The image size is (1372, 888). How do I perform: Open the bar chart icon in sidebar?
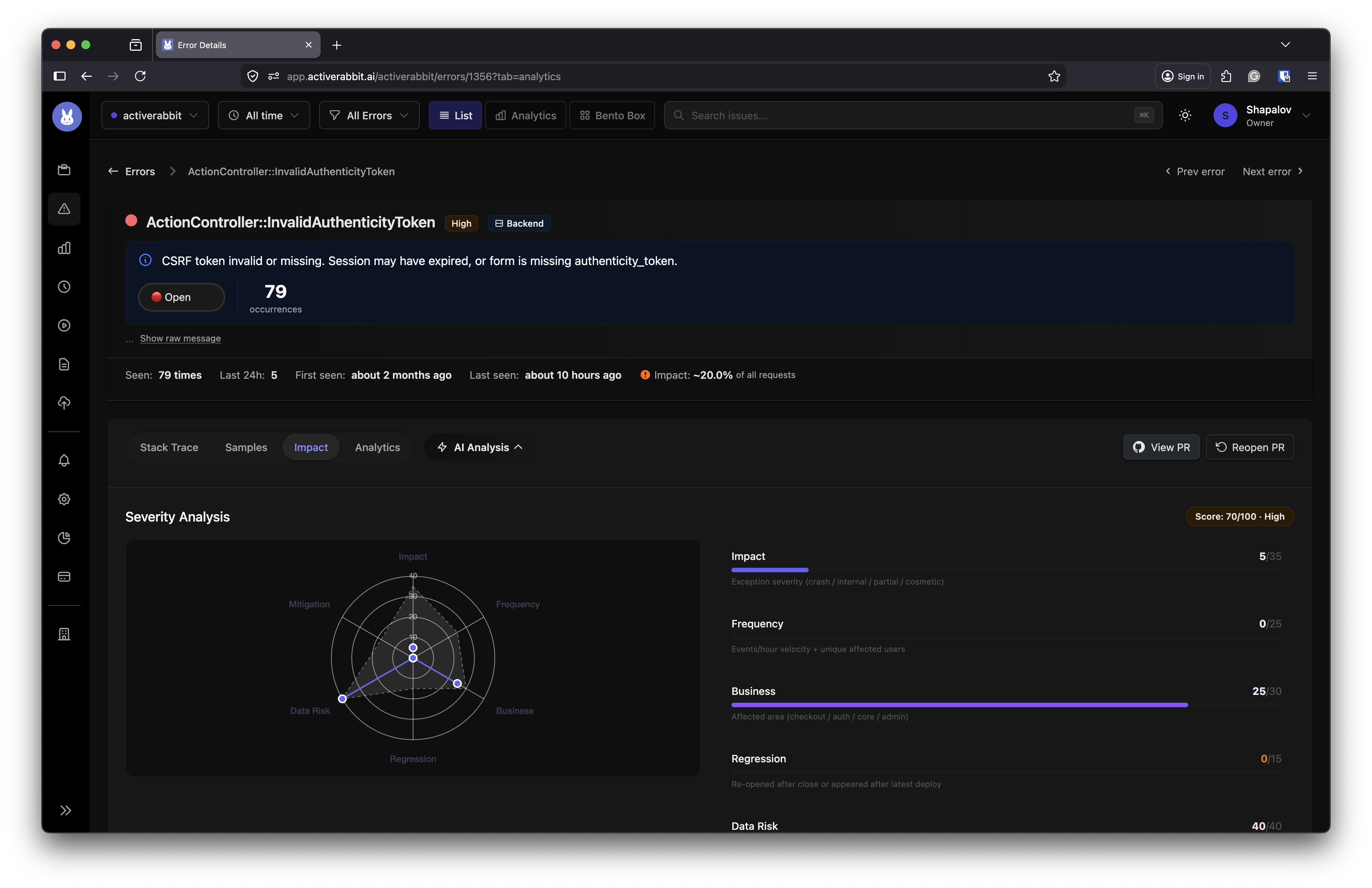[x=64, y=248]
